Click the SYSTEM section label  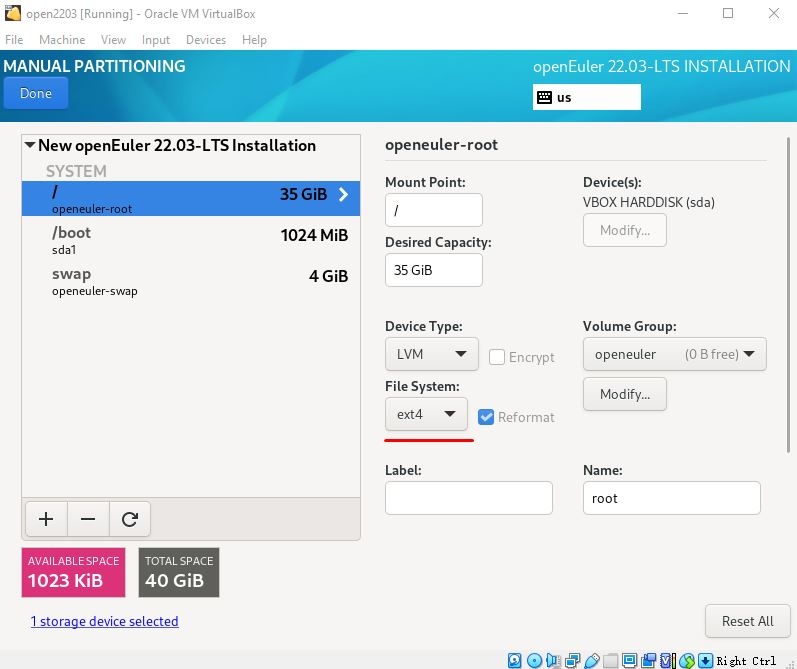point(76,171)
